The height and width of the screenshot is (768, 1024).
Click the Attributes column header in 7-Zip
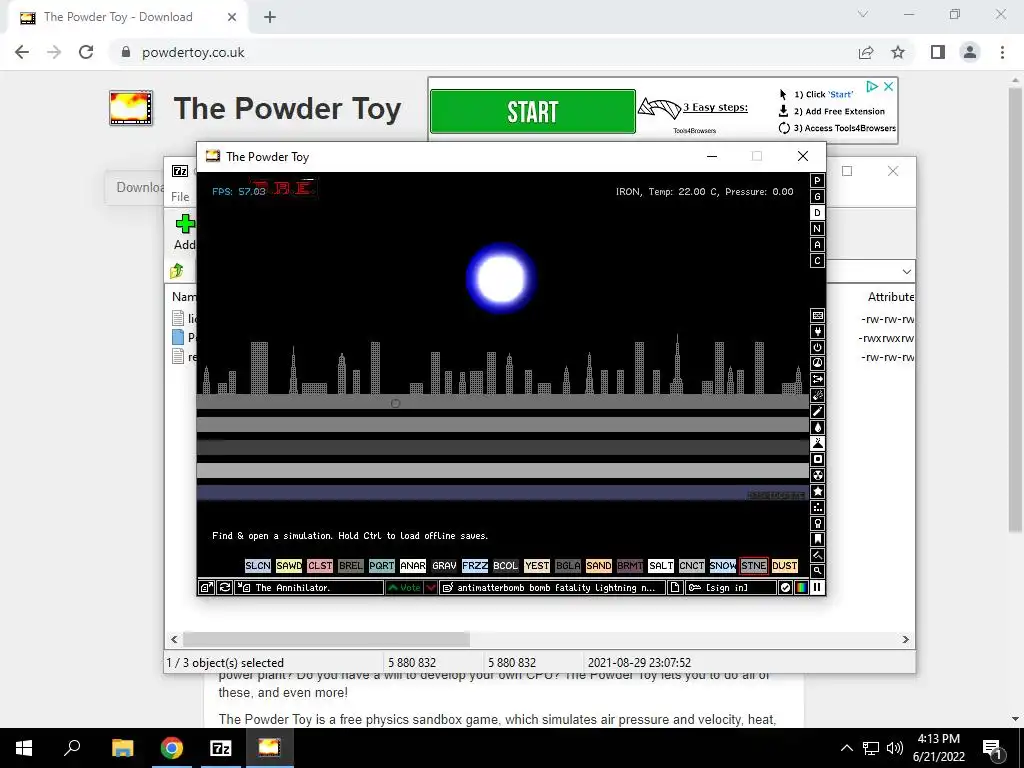pos(891,296)
